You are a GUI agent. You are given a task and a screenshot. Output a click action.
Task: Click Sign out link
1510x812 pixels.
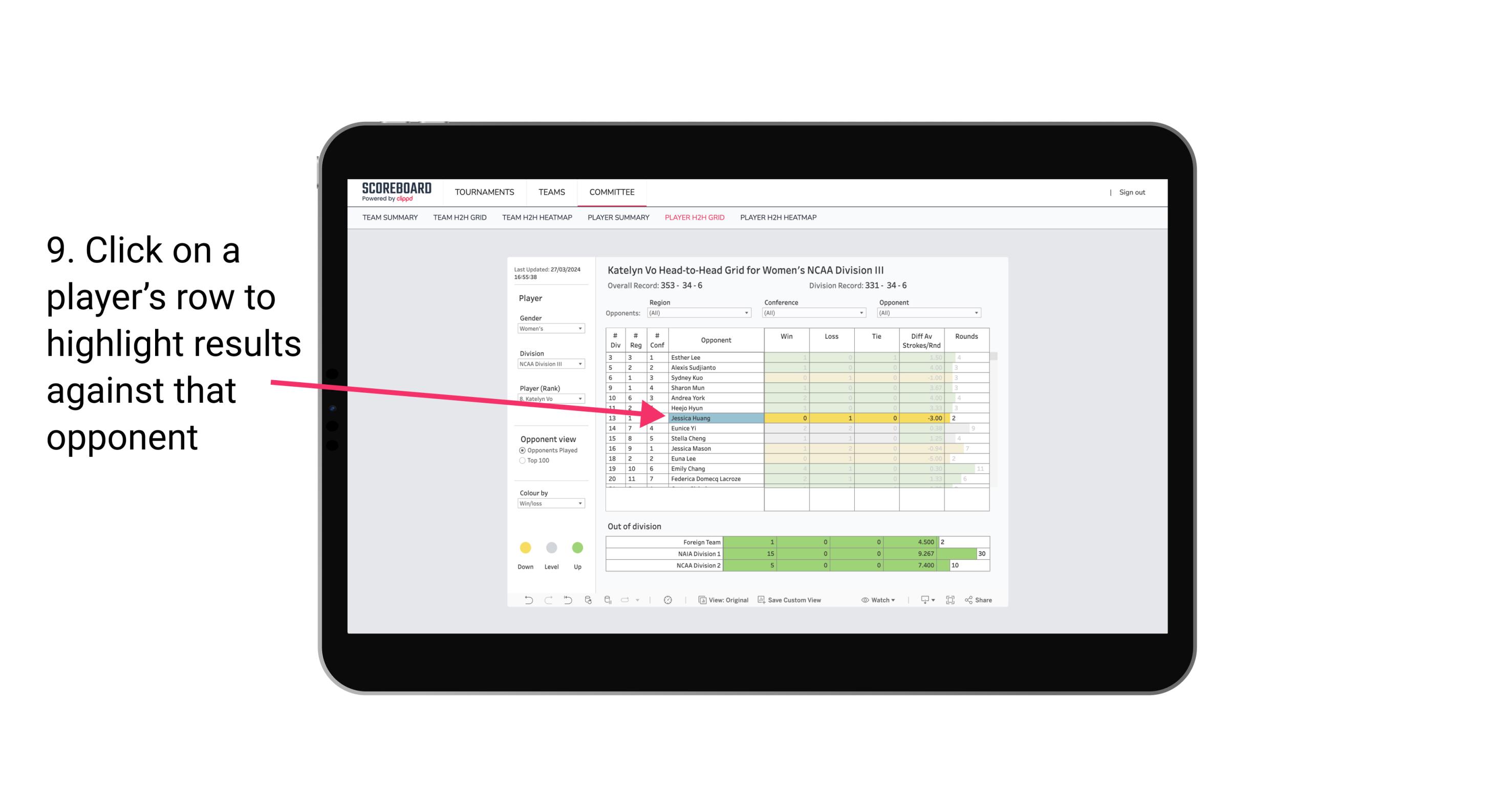[x=1132, y=190]
